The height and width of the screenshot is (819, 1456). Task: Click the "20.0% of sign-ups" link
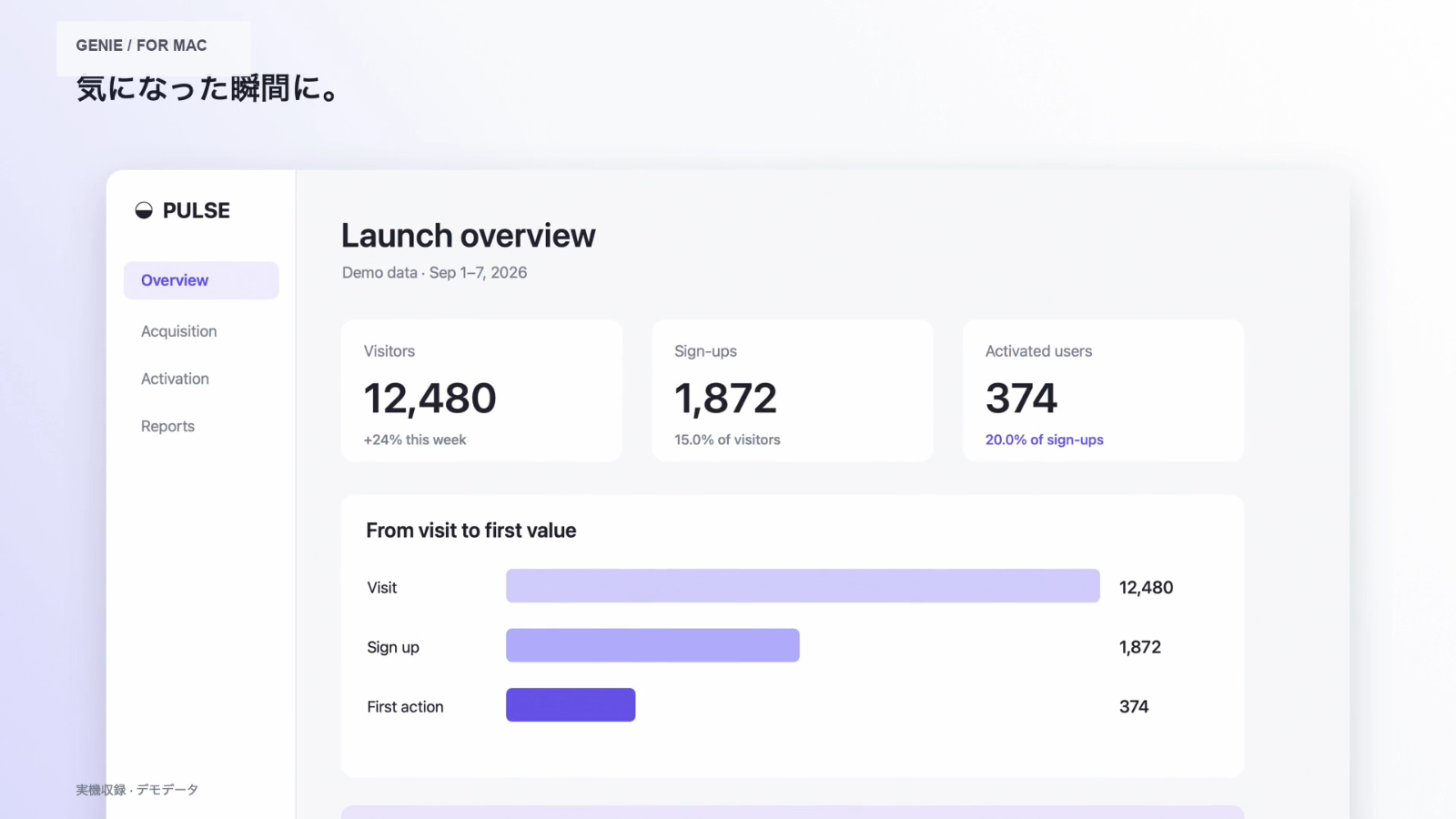(x=1044, y=440)
